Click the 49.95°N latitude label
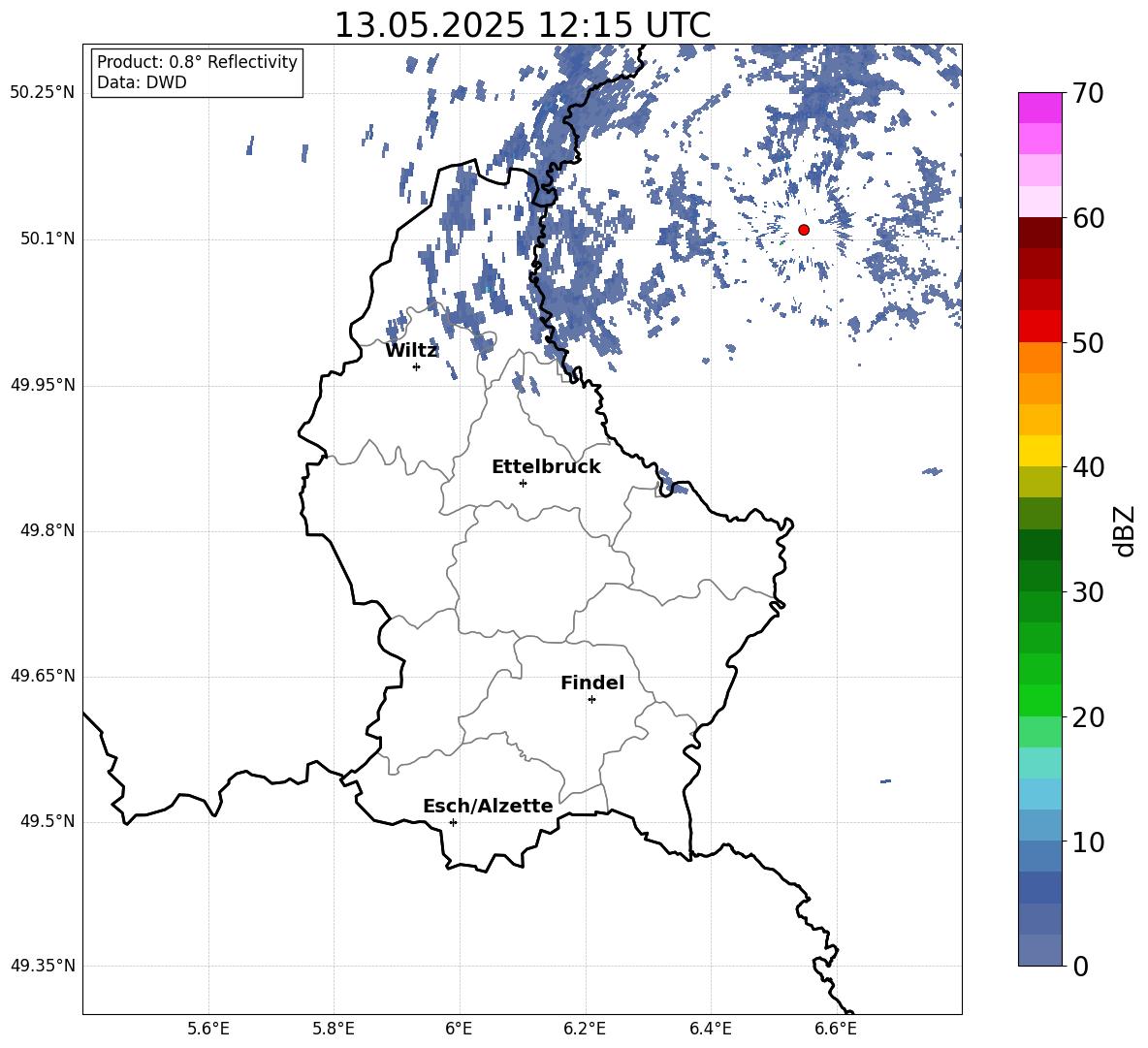Screen dimensions: 1148x1048 [x=43, y=385]
